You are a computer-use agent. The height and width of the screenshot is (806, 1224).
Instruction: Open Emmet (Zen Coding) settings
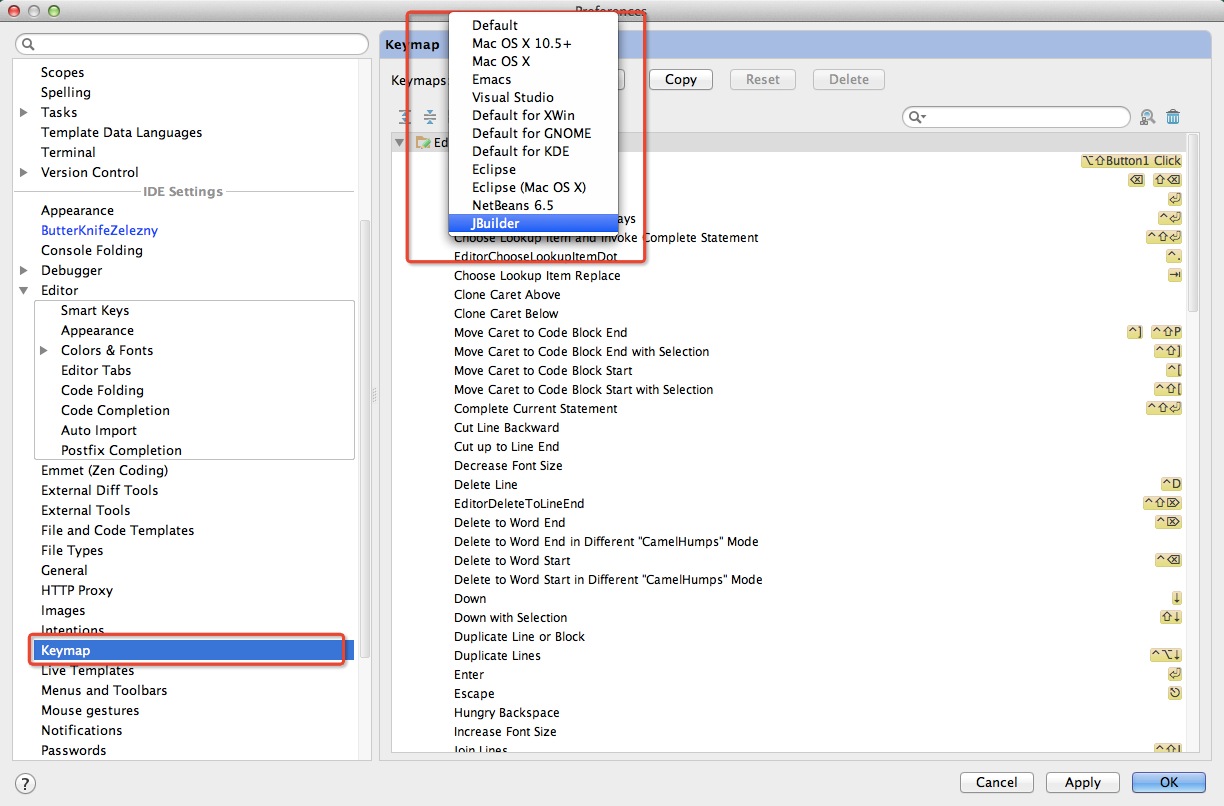click(x=104, y=470)
